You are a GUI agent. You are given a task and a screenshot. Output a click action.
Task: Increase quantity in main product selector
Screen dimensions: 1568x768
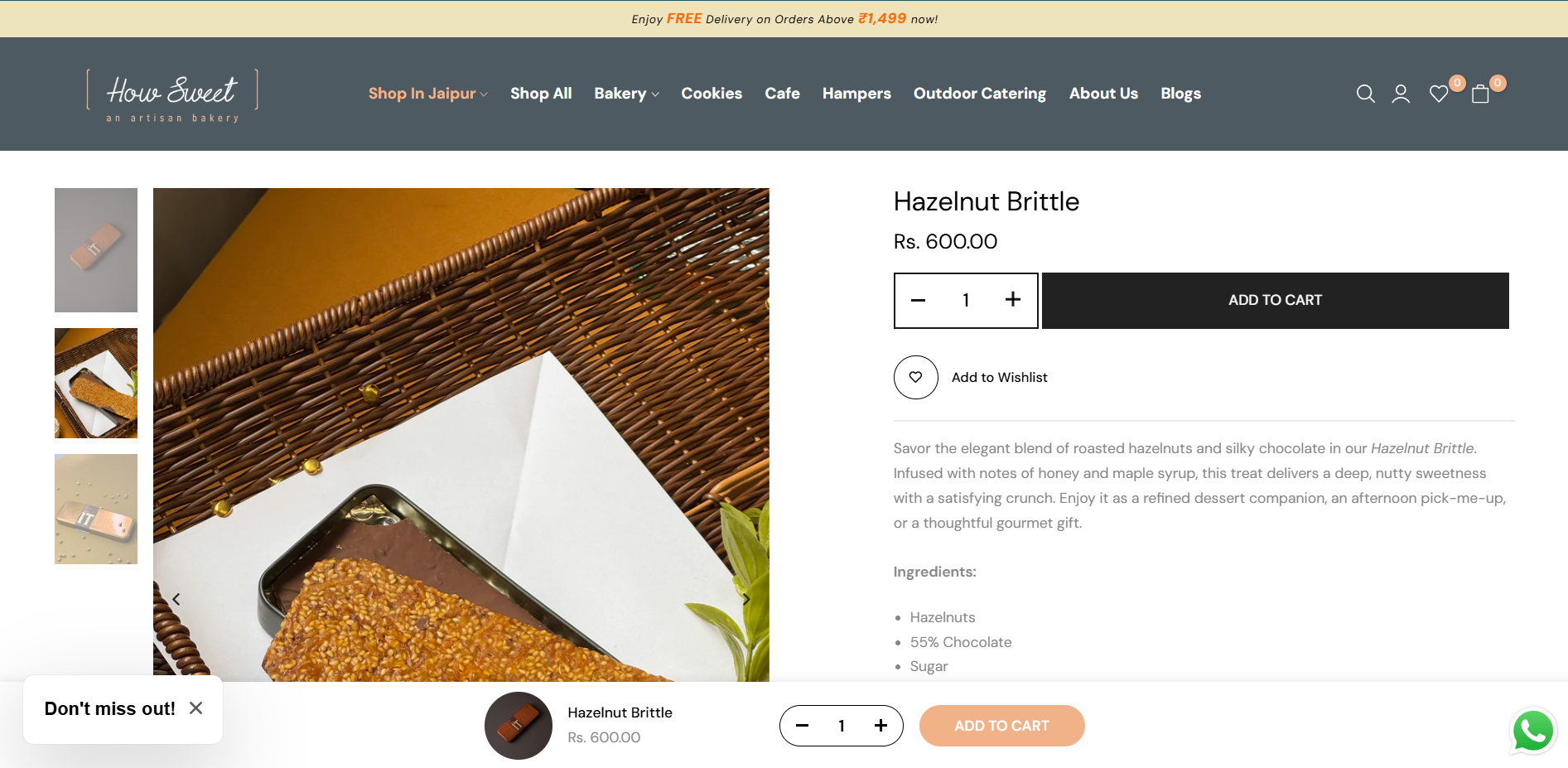(x=1012, y=300)
